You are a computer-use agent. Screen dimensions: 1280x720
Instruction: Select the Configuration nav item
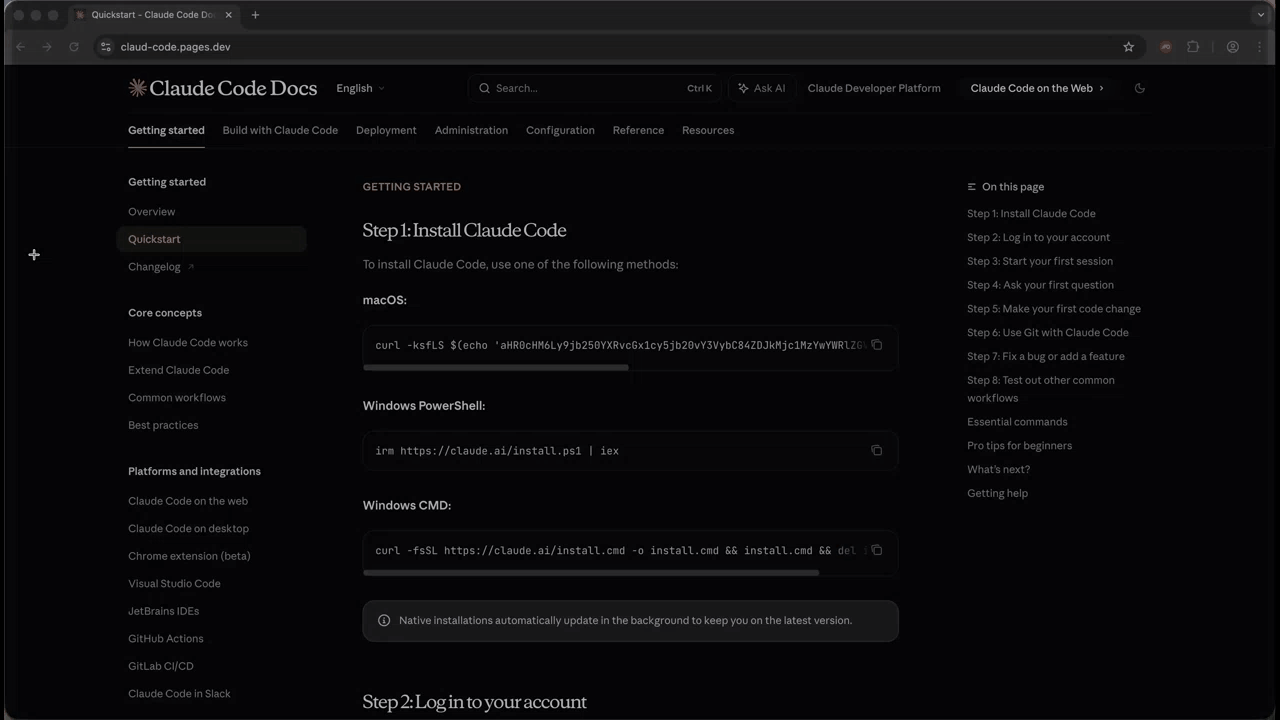pyautogui.click(x=560, y=130)
